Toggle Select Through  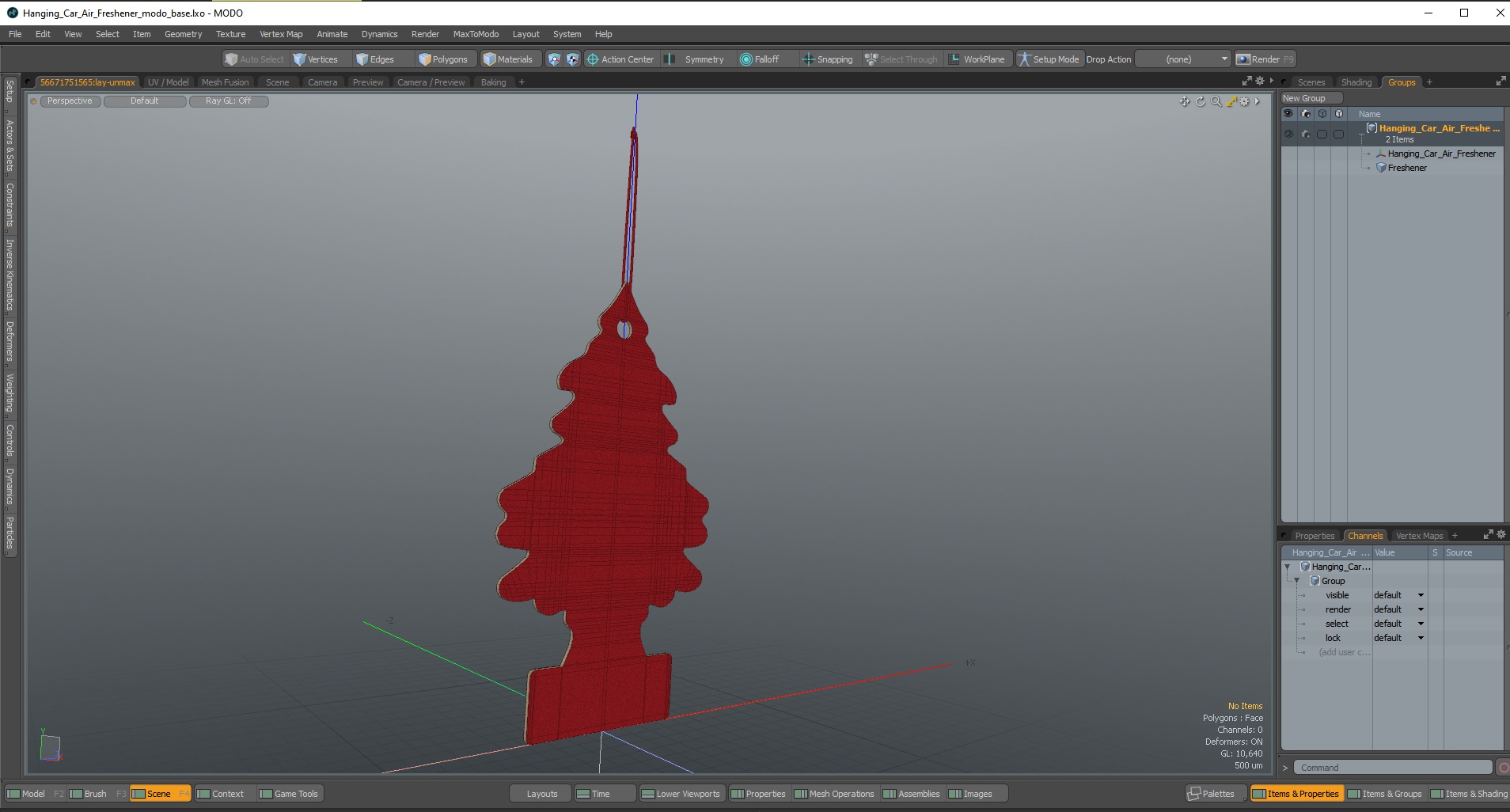coord(901,59)
